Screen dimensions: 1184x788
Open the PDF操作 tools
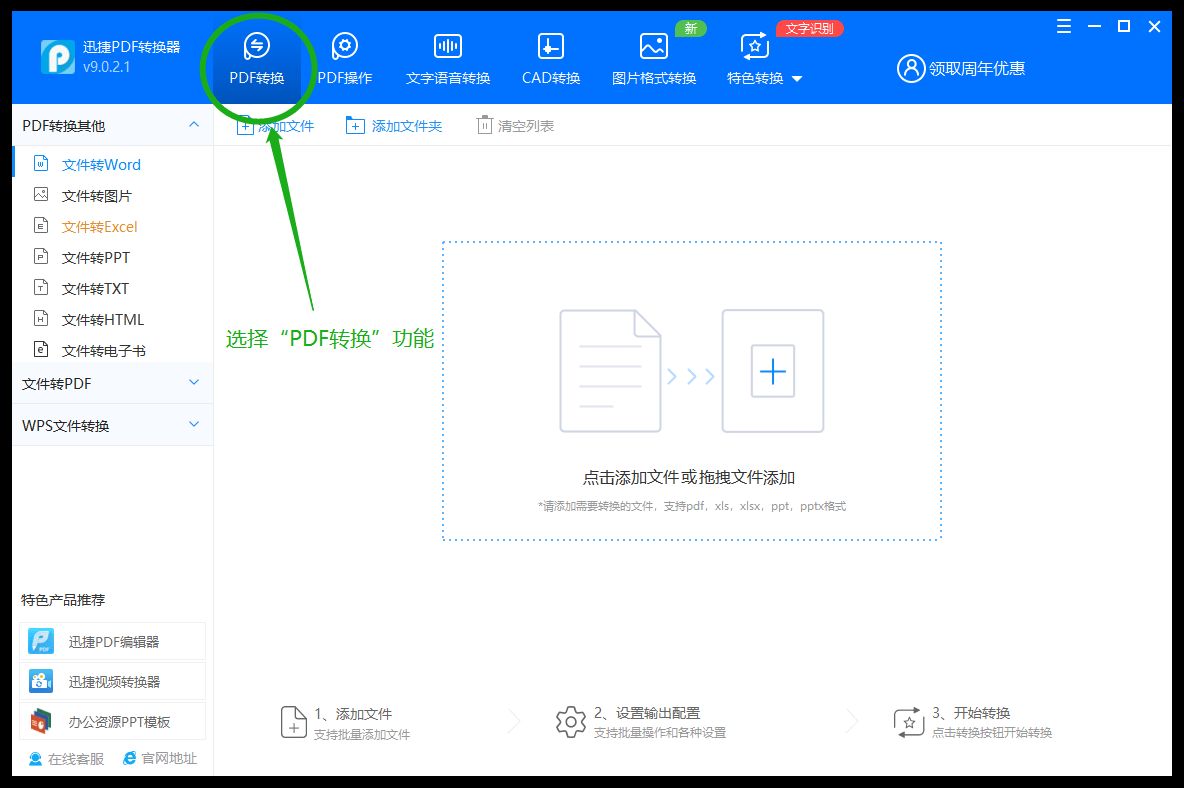(345, 55)
